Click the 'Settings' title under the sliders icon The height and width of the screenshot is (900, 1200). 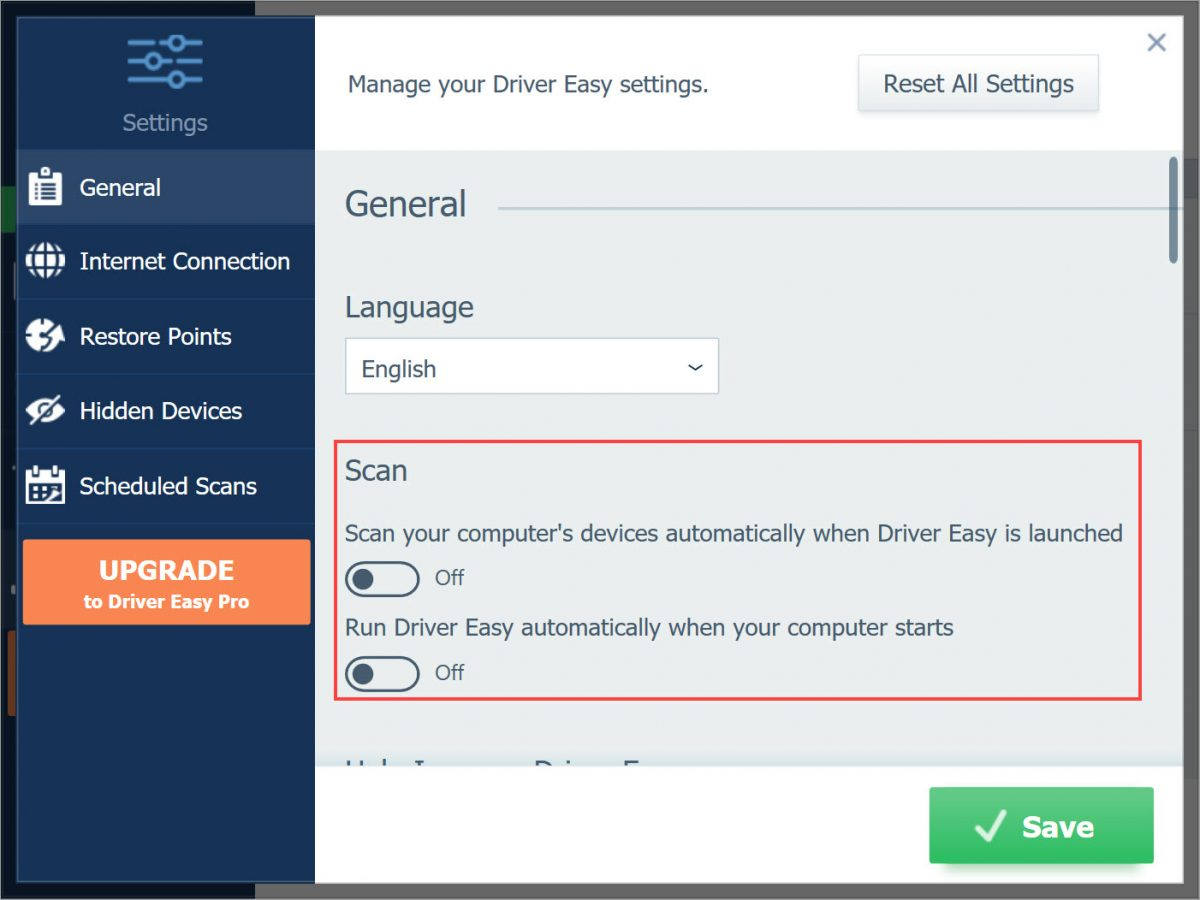(165, 123)
